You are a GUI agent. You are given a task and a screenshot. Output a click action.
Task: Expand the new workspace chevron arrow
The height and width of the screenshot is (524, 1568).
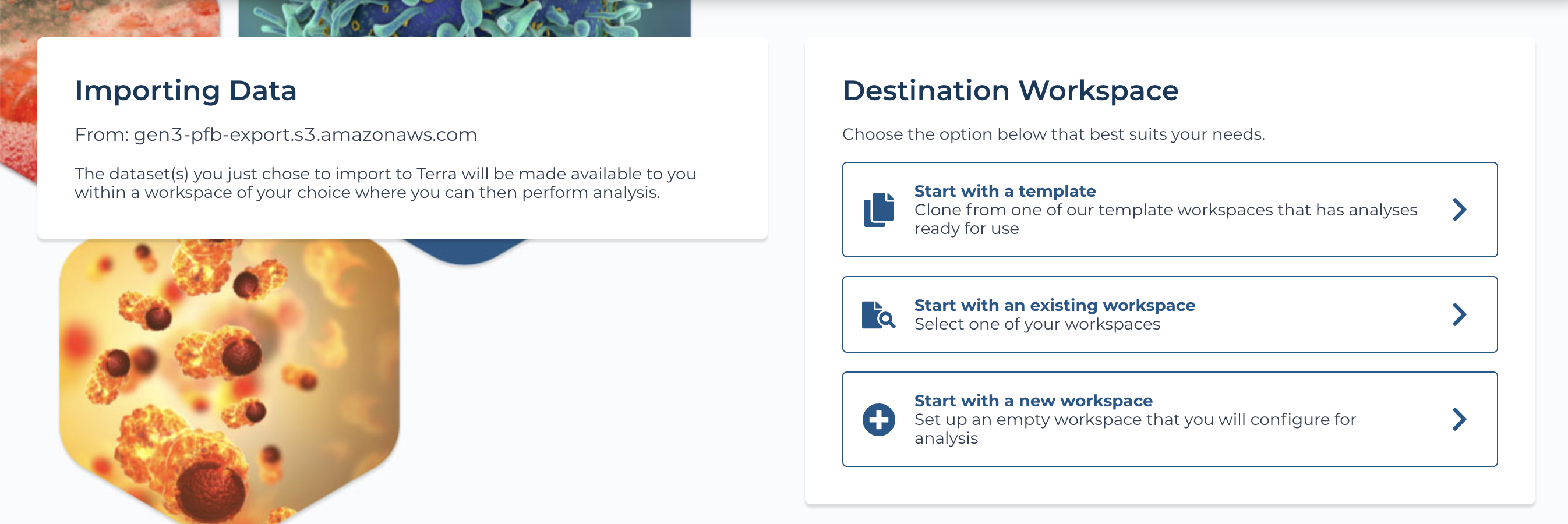click(1459, 419)
